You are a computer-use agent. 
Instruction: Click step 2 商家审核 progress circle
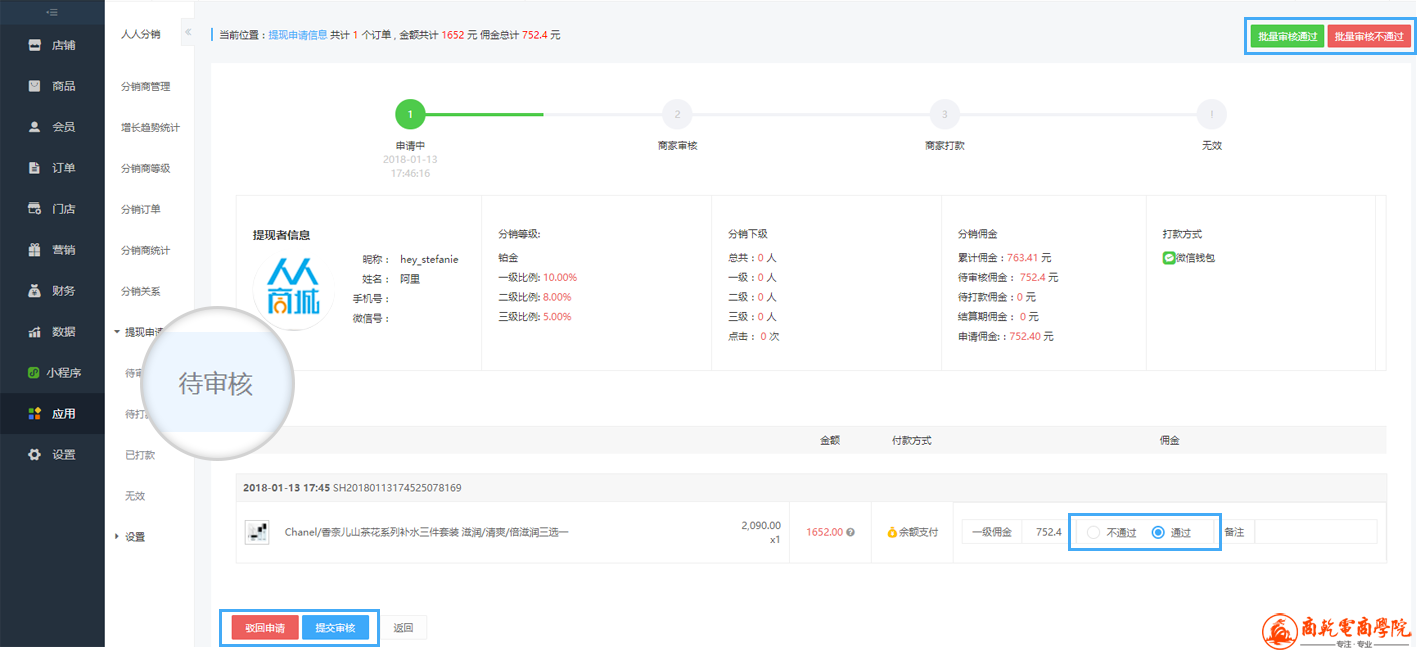tap(677, 115)
